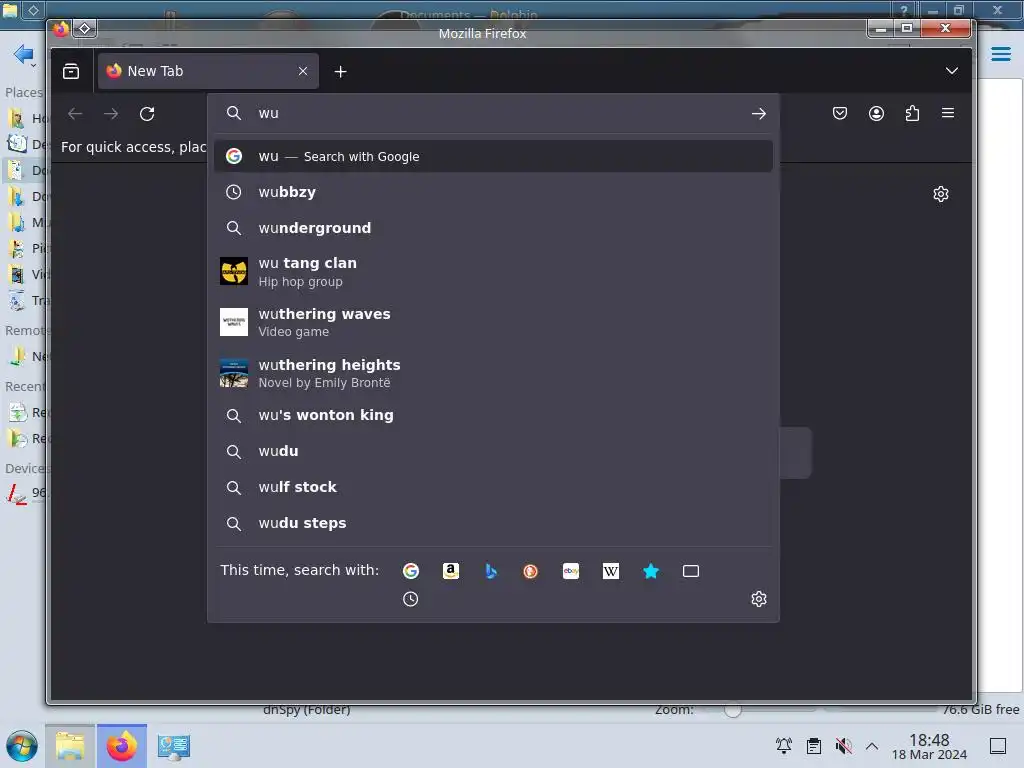Click the show desktop button
This screenshot has width=1024, height=768.
(997, 746)
